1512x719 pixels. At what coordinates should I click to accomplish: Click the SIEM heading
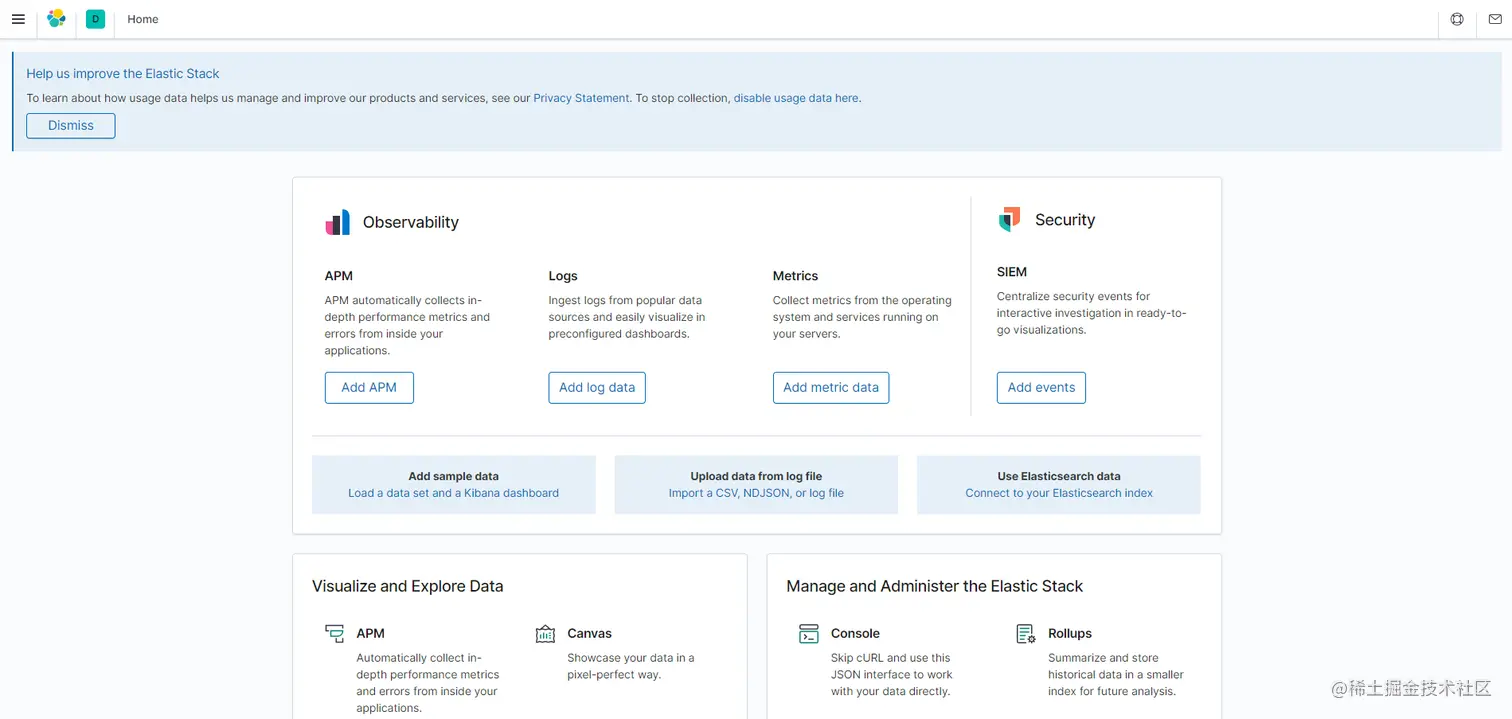[x=1012, y=272]
